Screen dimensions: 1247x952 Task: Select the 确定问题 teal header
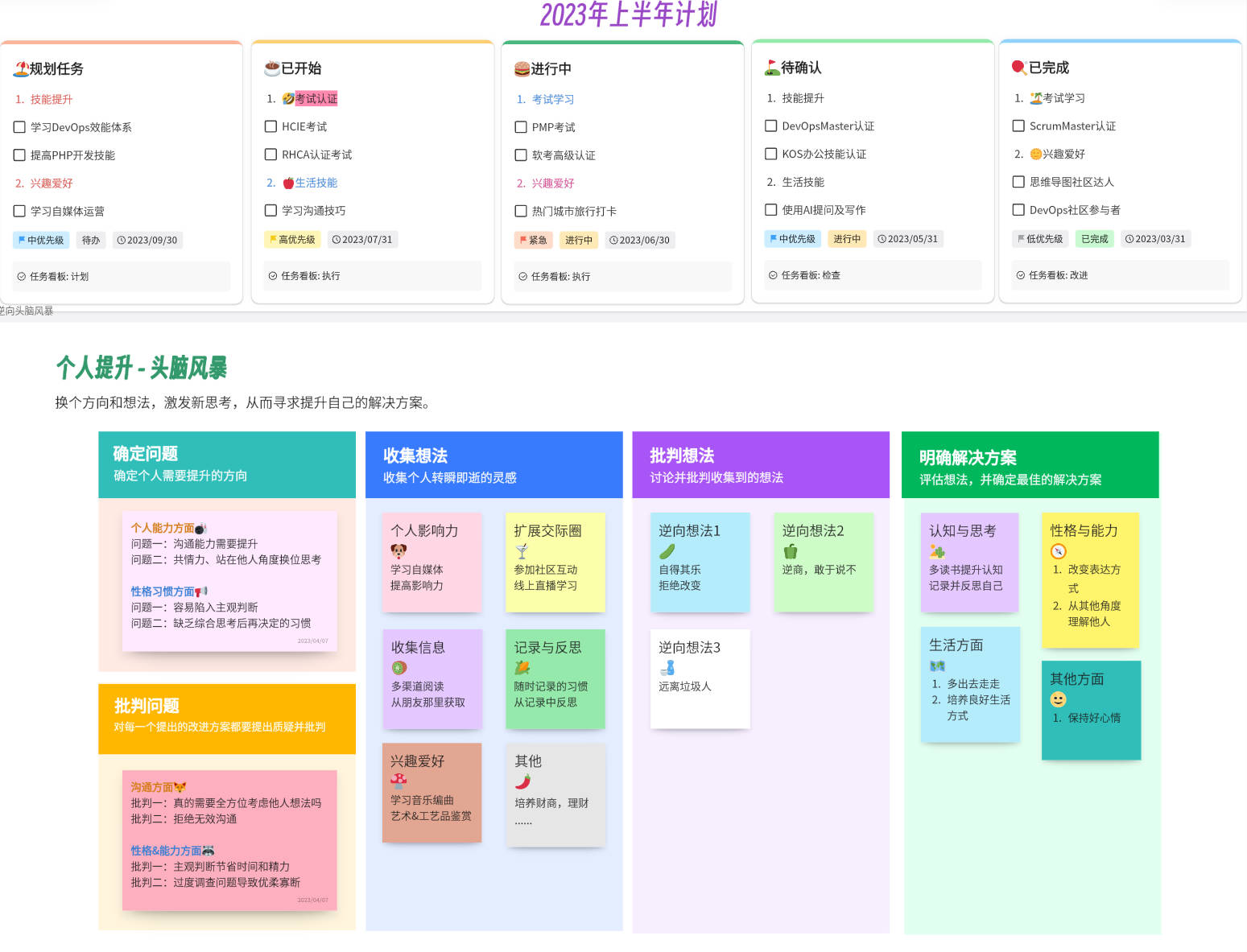[227, 464]
